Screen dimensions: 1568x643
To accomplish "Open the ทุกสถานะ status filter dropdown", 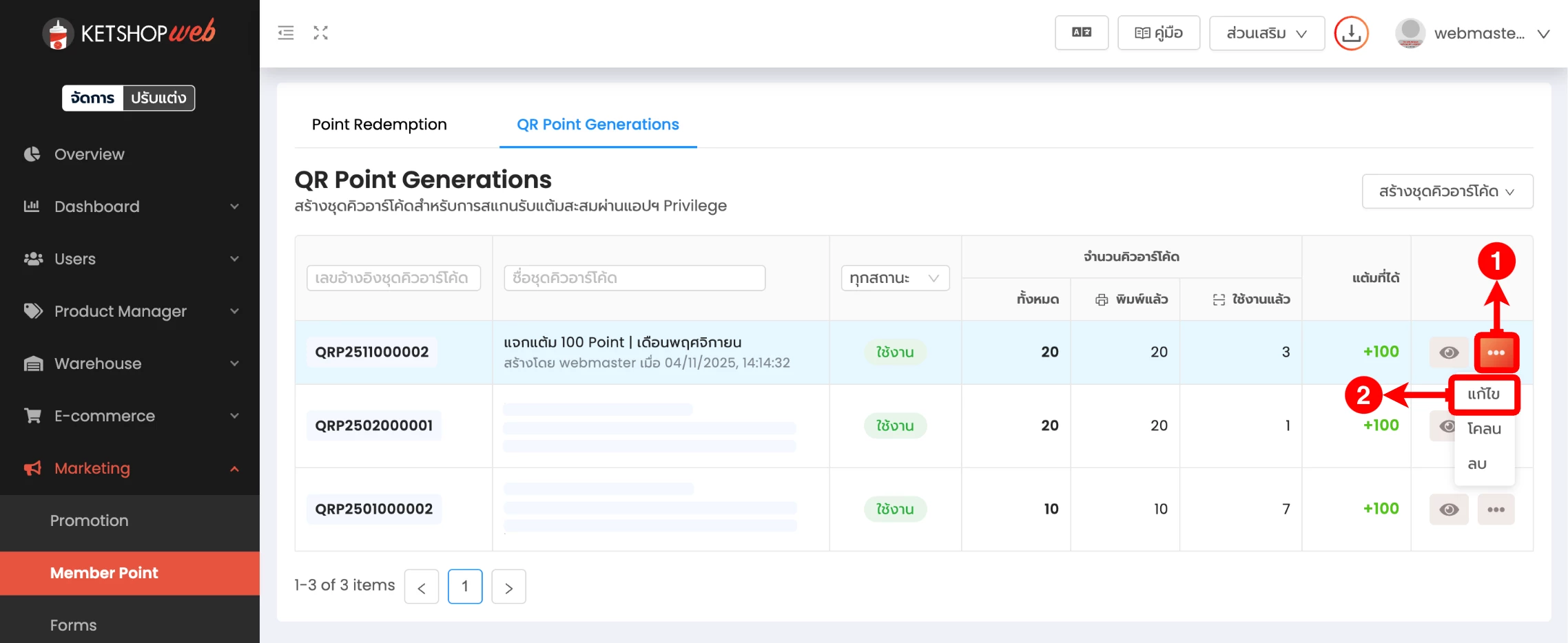I will tap(894, 278).
